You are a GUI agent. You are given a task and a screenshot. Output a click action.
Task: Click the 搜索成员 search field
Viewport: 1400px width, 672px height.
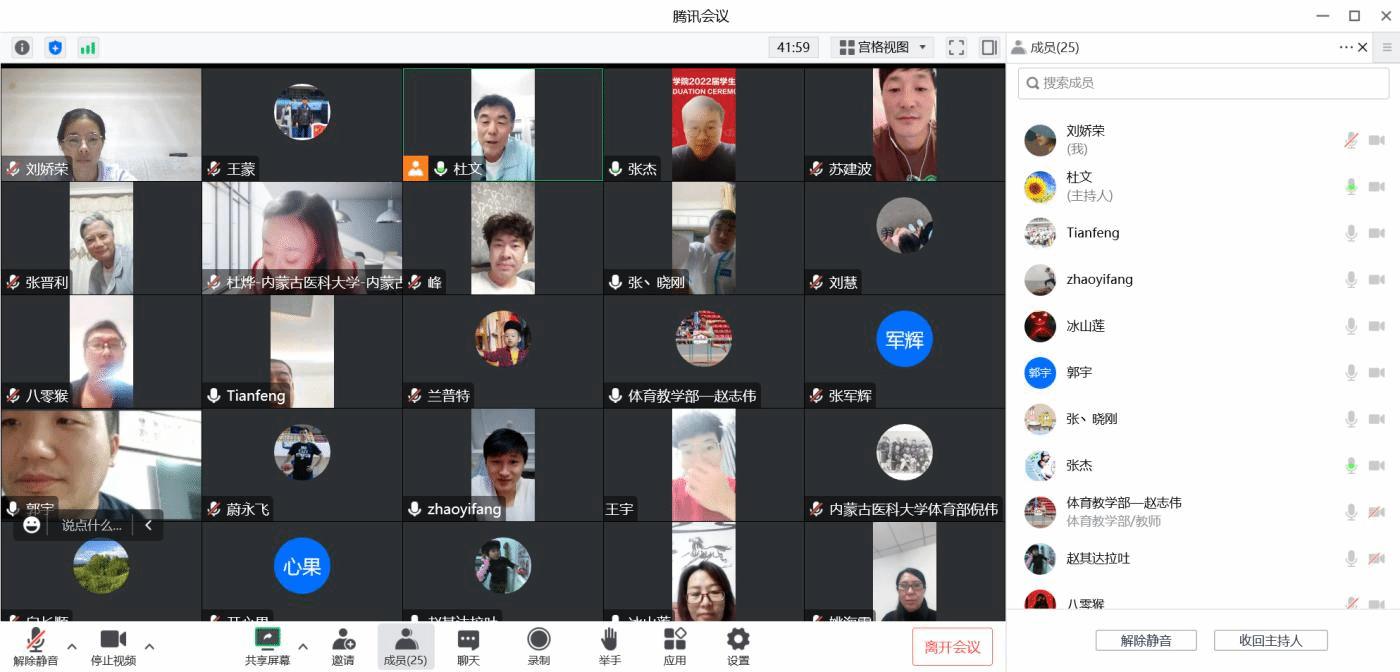1203,83
